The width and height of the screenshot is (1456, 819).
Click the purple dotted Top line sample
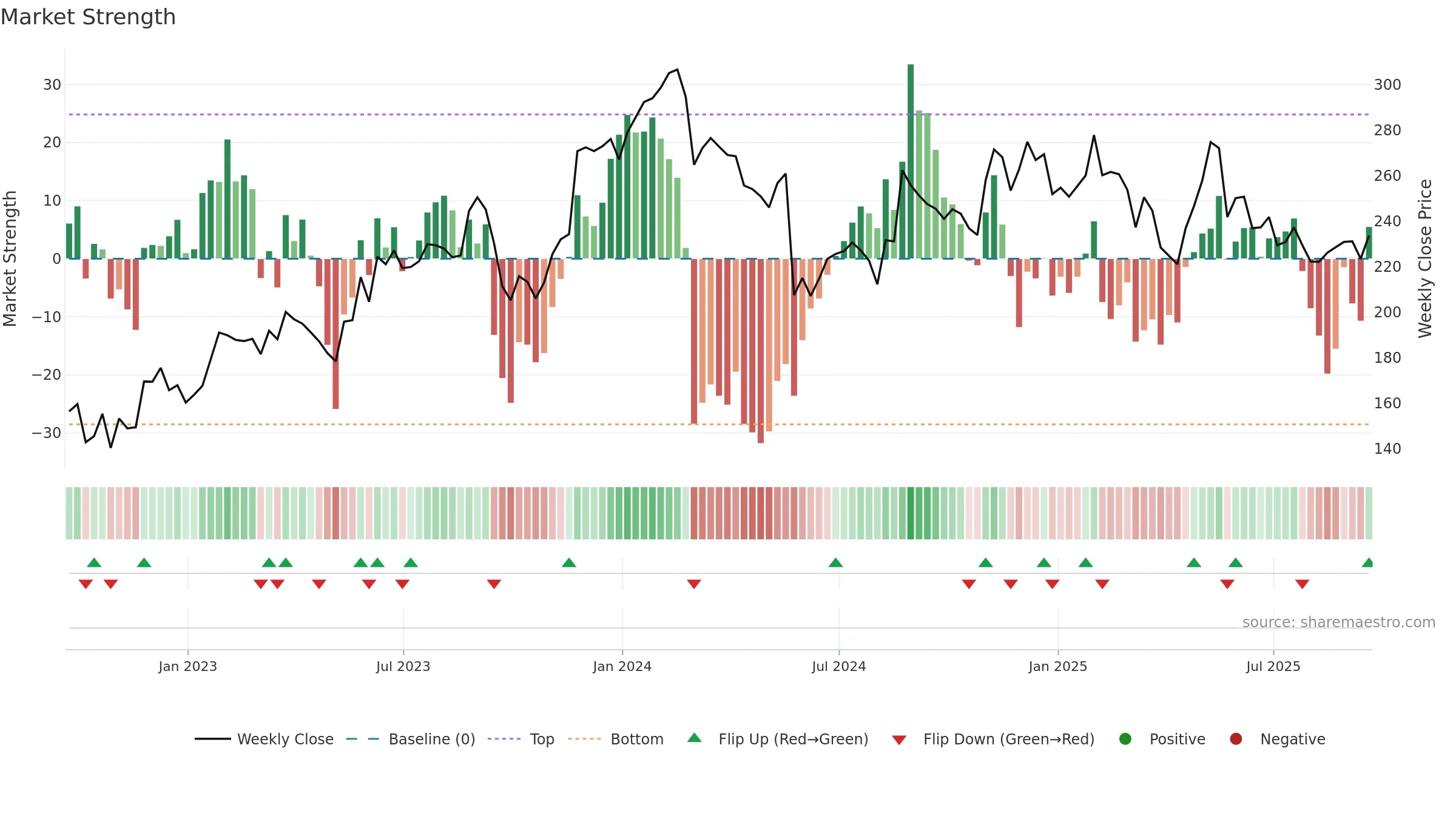click(504, 739)
